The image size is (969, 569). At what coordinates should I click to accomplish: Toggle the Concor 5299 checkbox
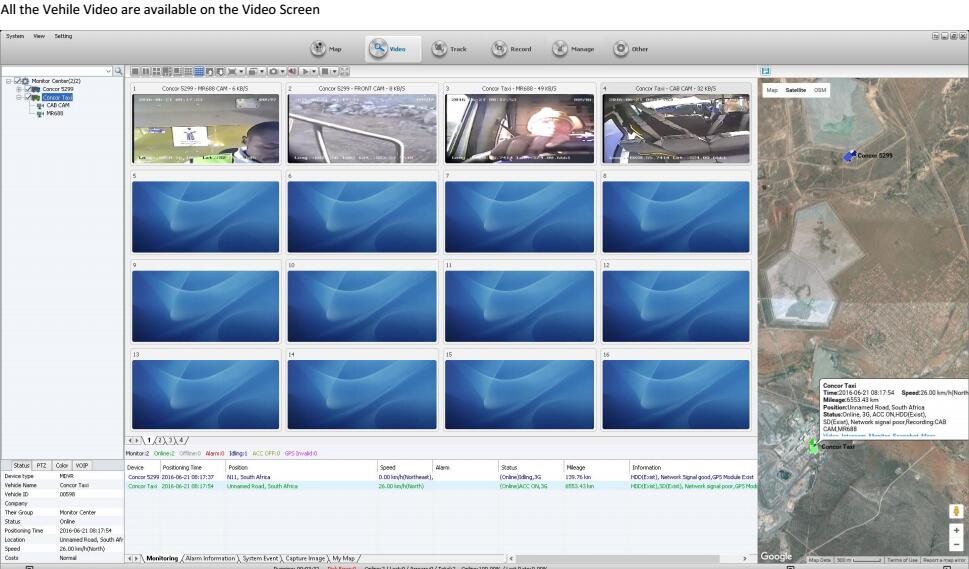tap(28, 89)
